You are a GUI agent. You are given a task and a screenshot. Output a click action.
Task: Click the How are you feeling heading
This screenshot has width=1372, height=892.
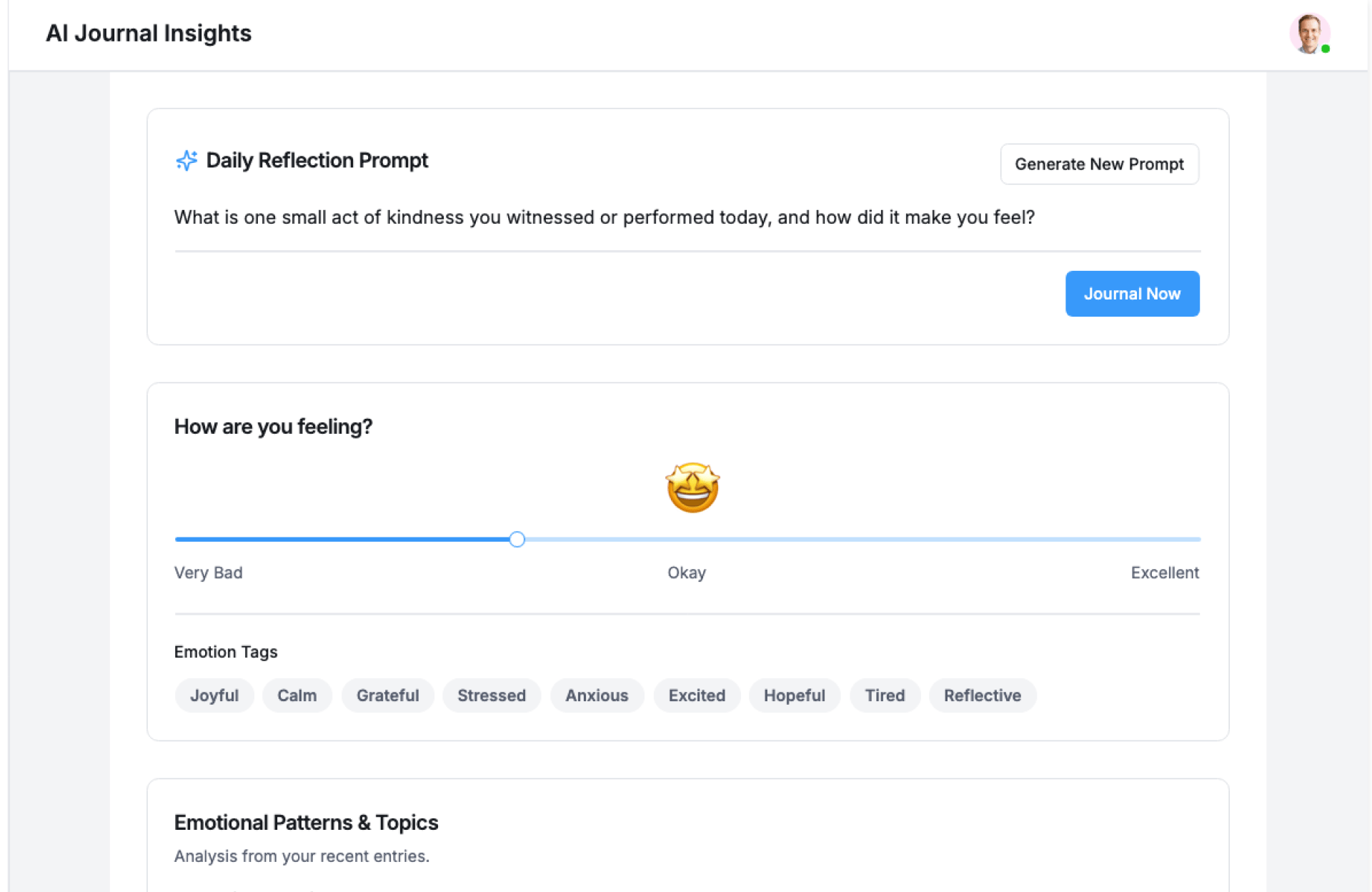tap(273, 427)
